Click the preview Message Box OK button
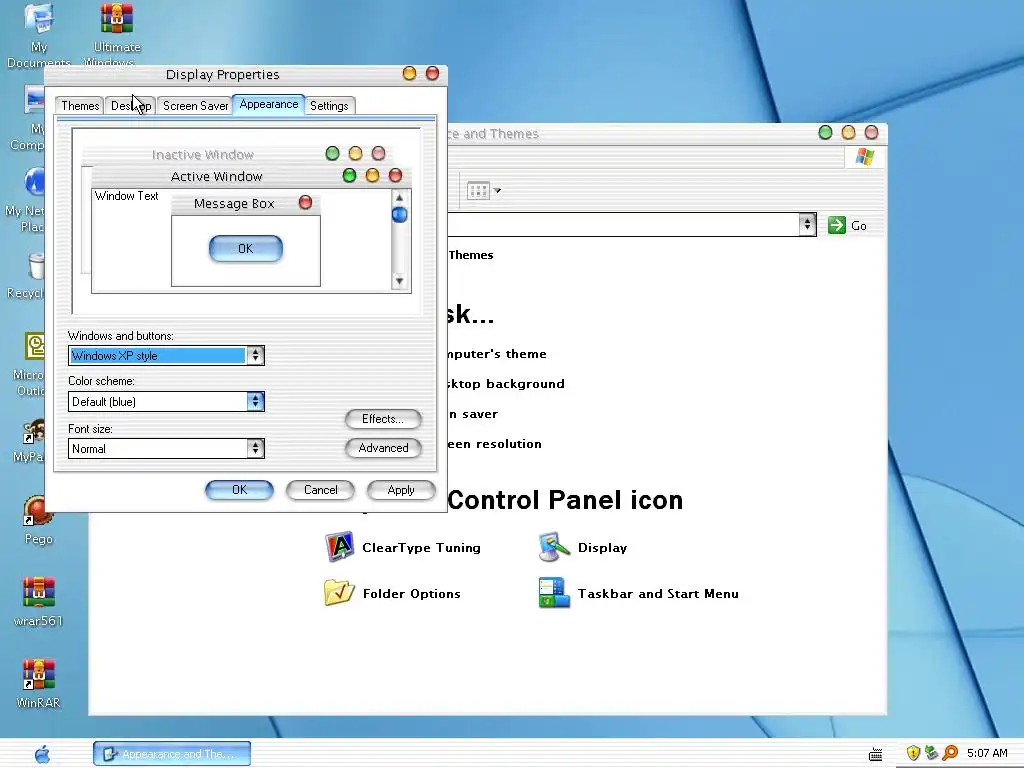Viewport: 1024px width, 768px height. coord(246,249)
